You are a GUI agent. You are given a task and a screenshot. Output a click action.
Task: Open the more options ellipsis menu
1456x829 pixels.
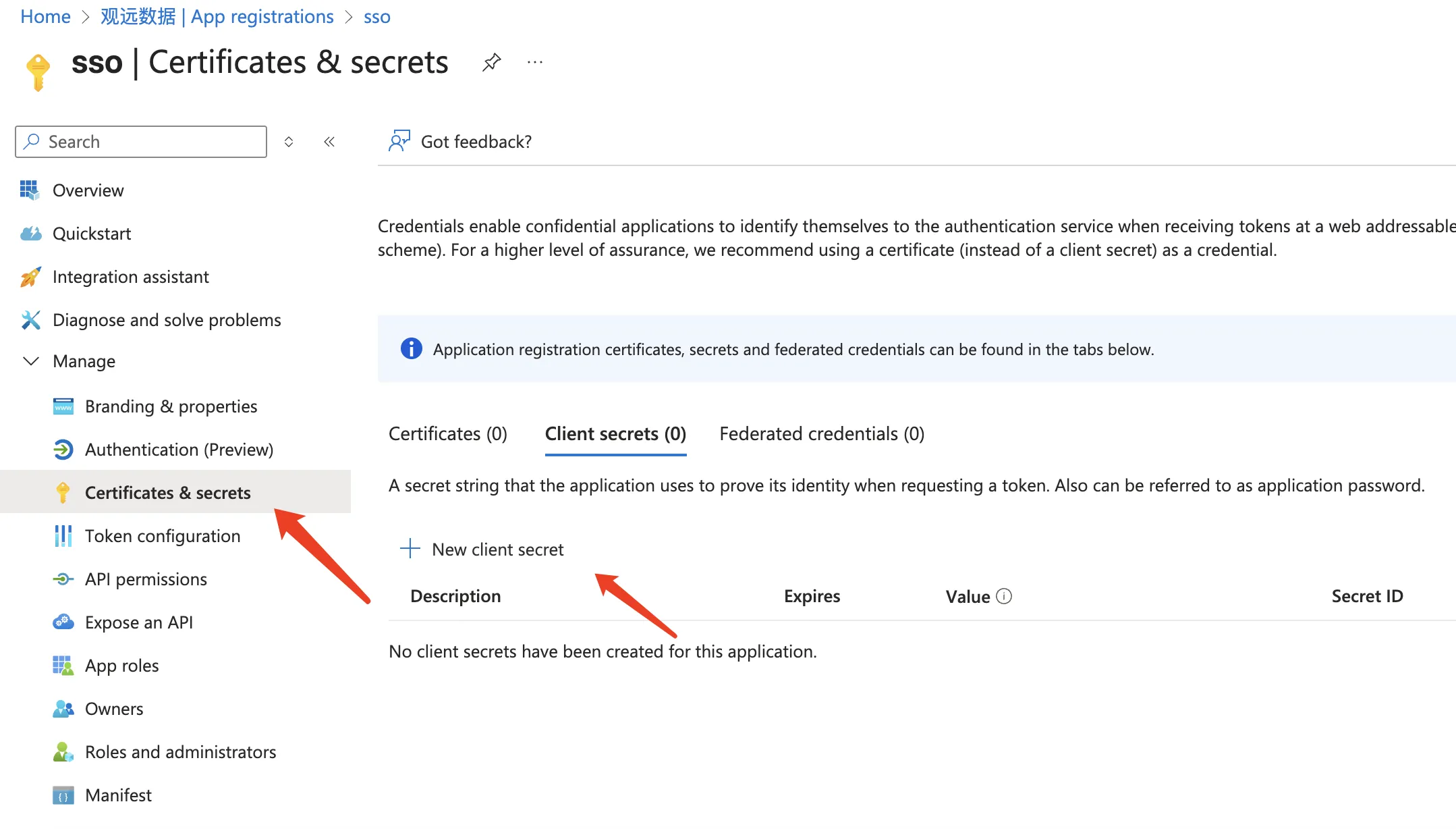click(535, 63)
